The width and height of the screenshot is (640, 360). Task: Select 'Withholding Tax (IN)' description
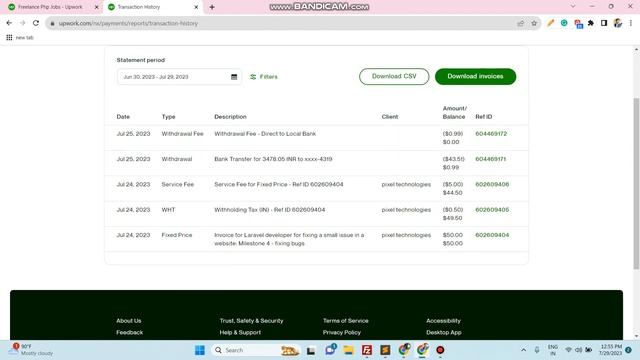[x=270, y=210]
